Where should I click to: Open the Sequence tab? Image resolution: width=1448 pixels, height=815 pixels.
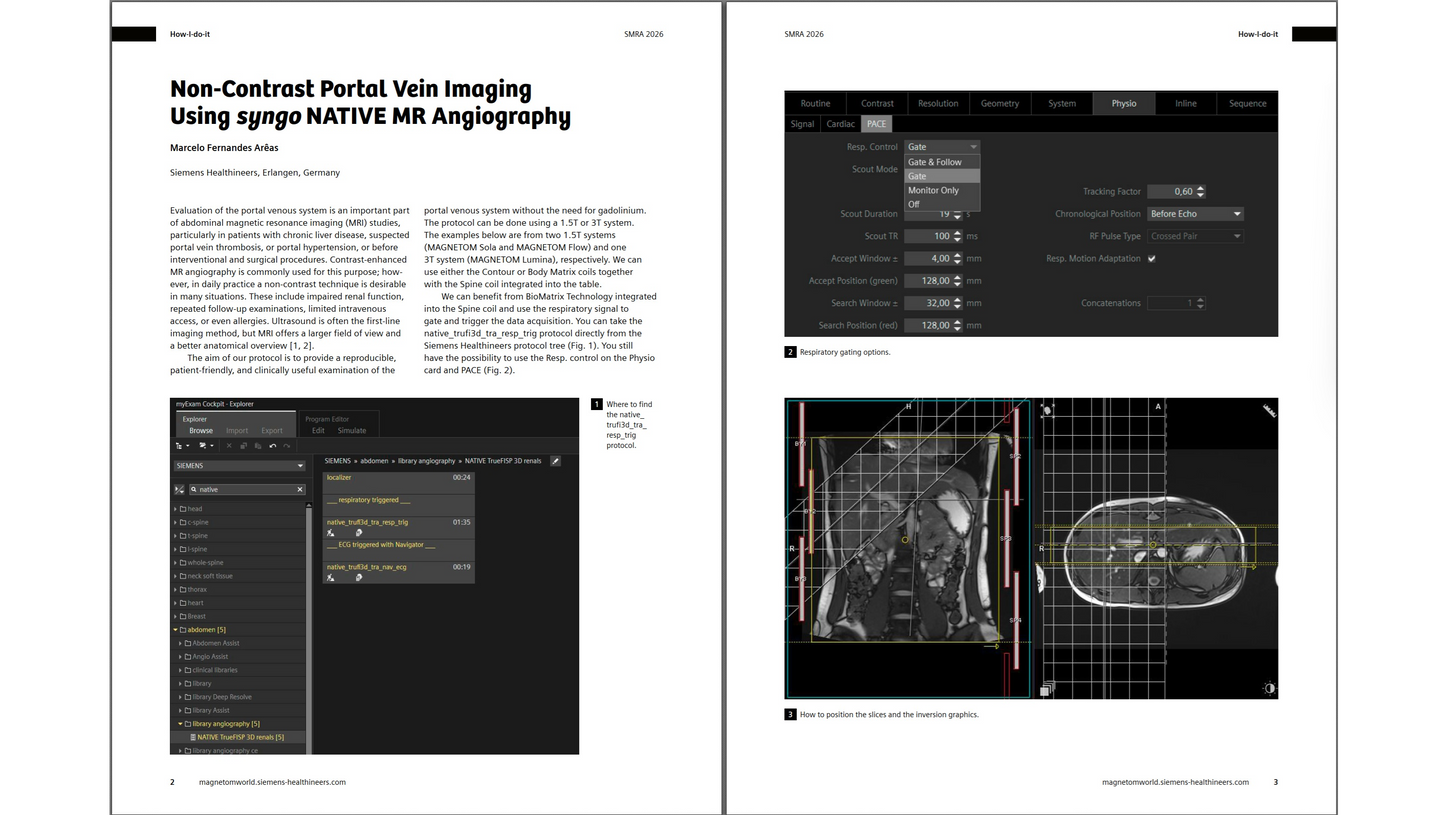click(x=1247, y=103)
